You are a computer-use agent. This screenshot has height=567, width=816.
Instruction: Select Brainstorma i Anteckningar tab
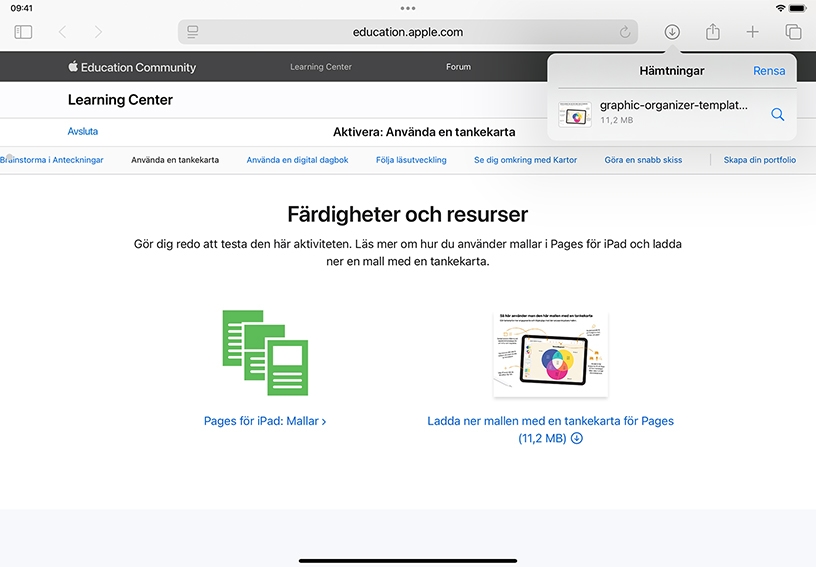pos(52,160)
